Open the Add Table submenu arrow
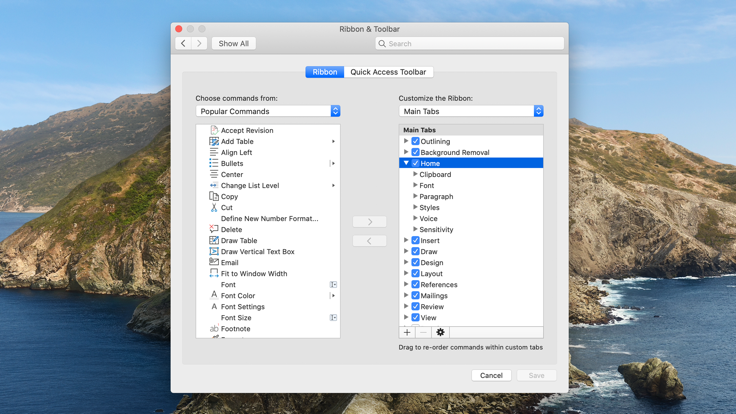This screenshot has width=736, height=414. tap(333, 141)
